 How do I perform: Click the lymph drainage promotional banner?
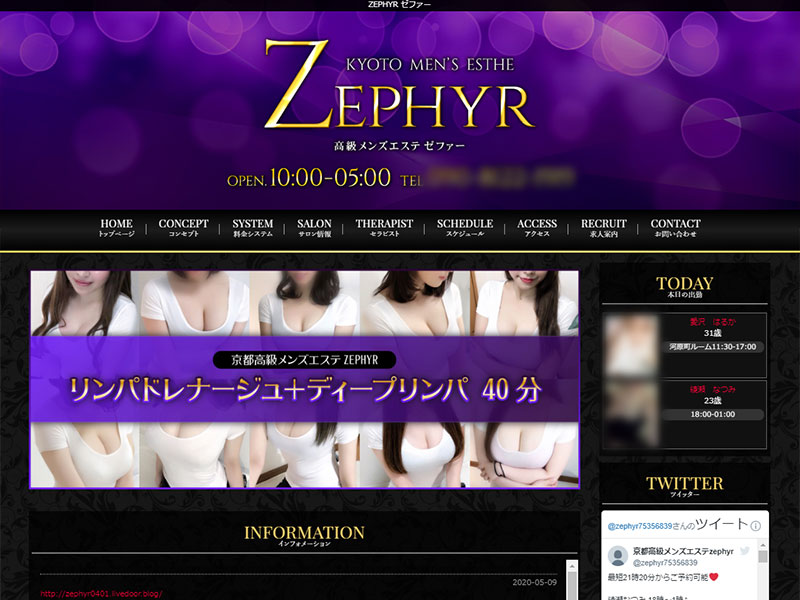click(304, 379)
